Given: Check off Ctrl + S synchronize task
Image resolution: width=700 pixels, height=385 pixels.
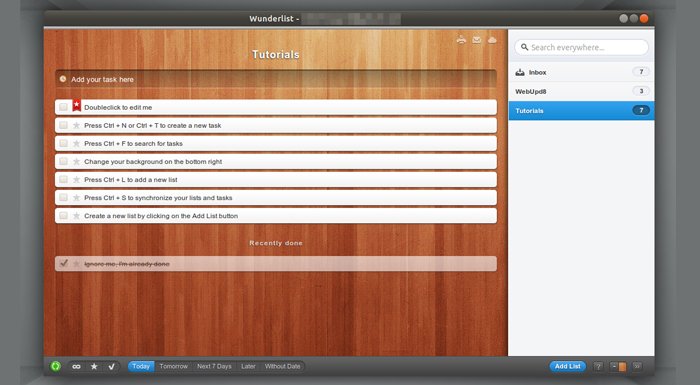Looking at the screenshot, I should point(63,197).
